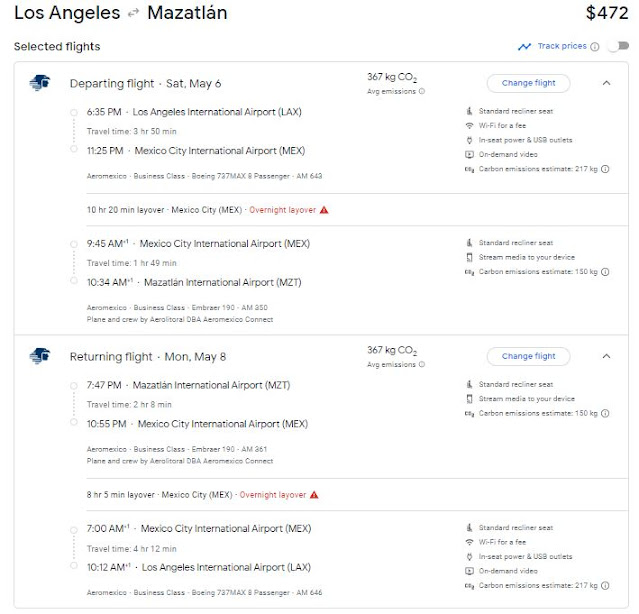The image size is (639, 614).
Task: Click the returning flight Aeromexico logo
Action: coord(40,356)
